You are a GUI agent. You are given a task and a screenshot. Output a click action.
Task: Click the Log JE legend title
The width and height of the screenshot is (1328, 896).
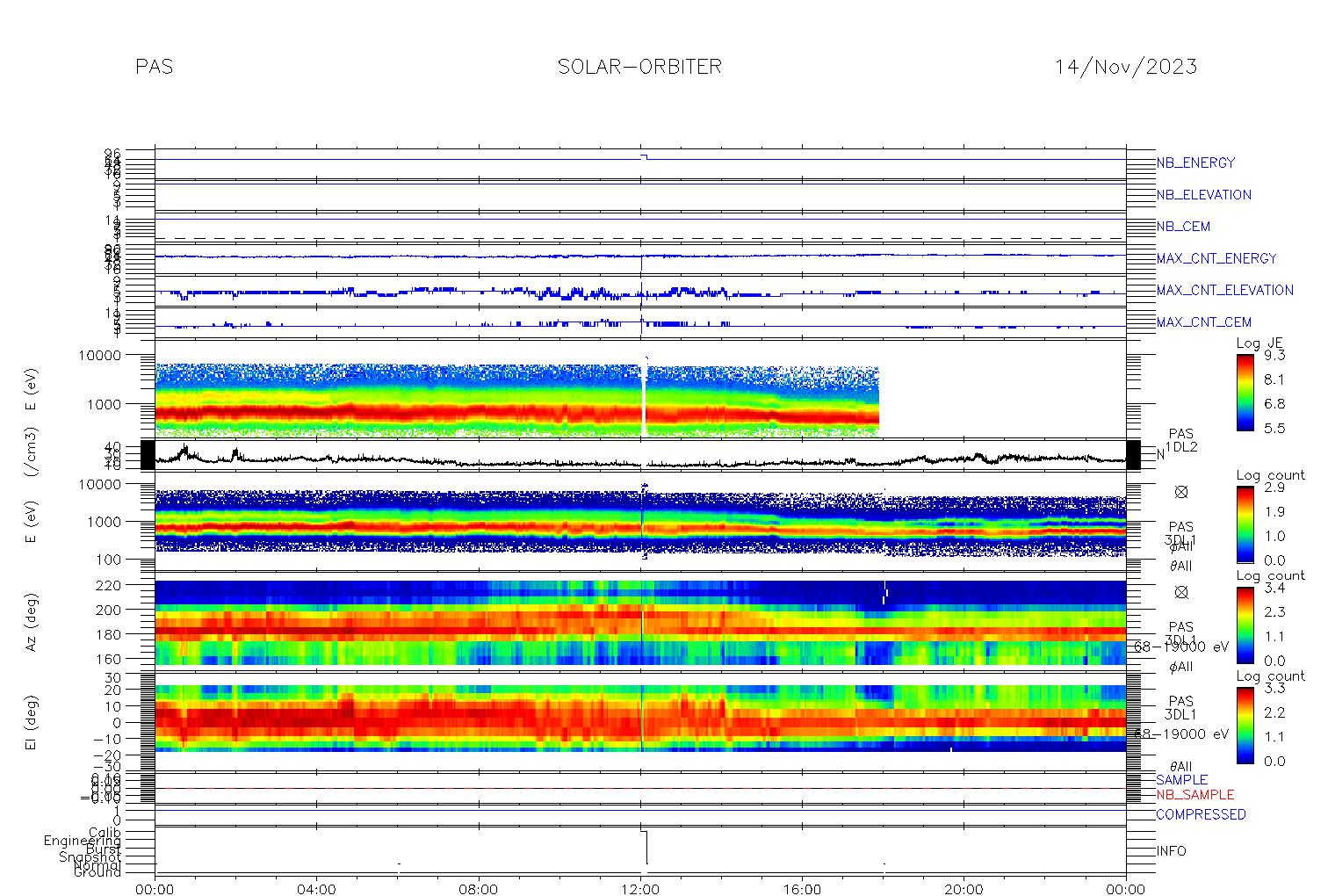point(1259,343)
